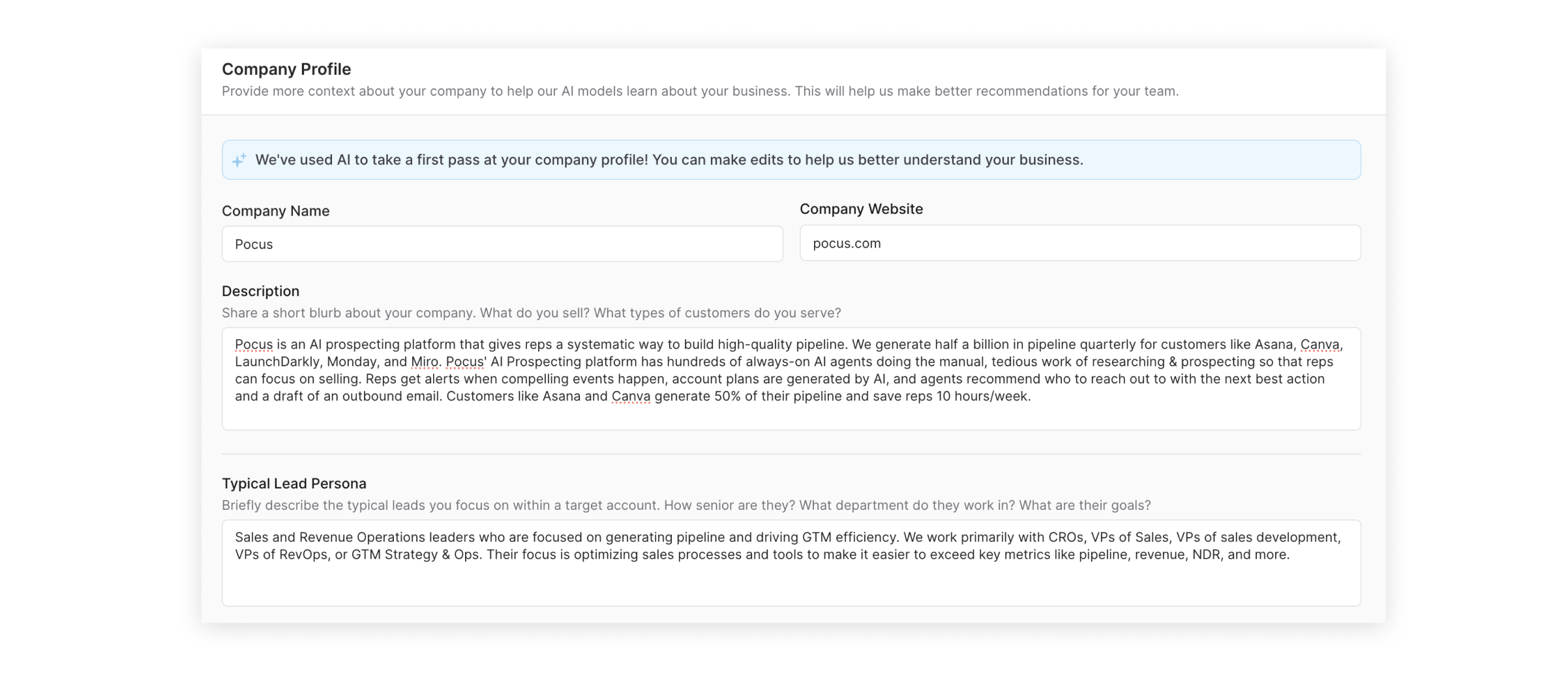The width and height of the screenshot is (1568, 687).
Task: Click the underlined word Miro in the description
Action: point(425,362)
